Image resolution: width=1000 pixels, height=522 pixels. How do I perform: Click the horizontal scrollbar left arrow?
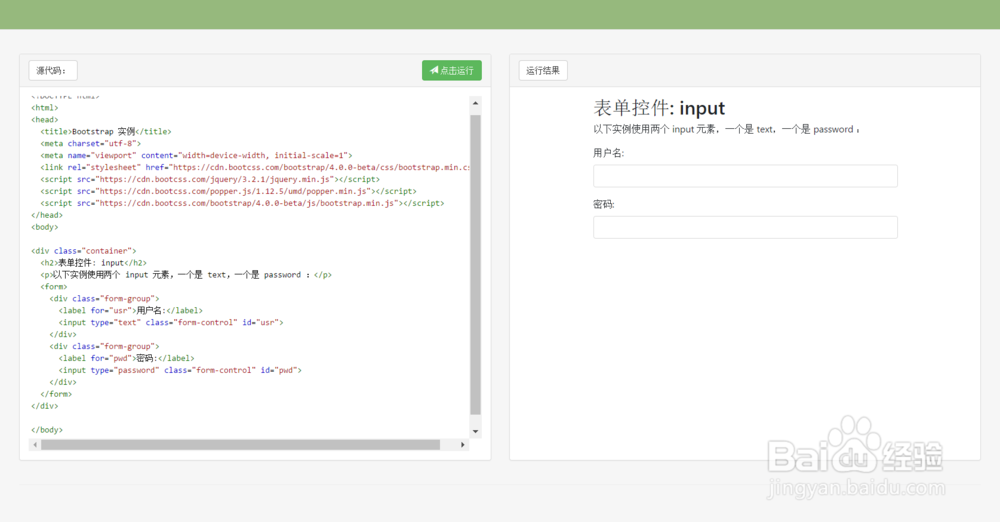35,445
